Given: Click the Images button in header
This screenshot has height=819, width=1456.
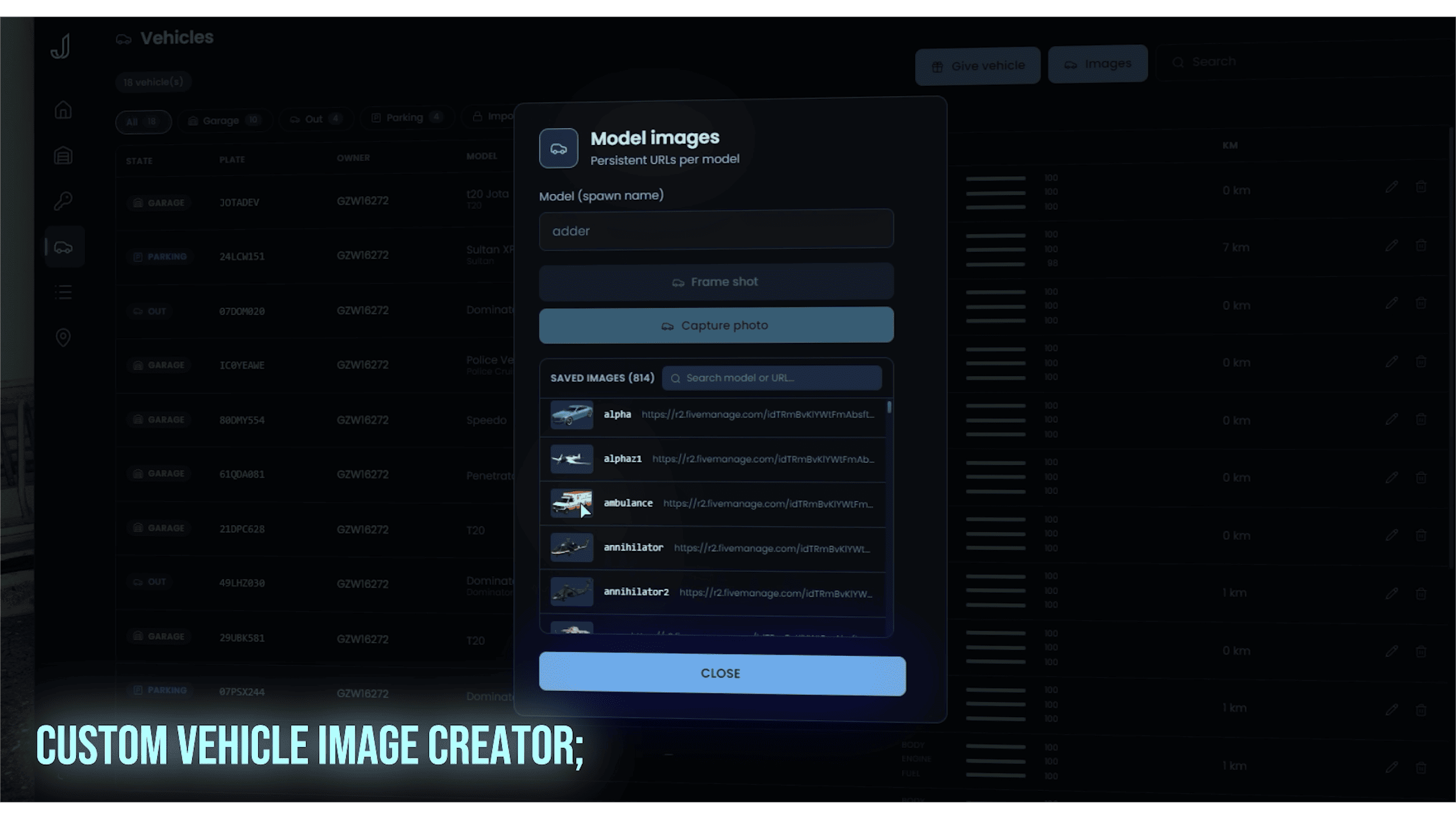Looking at the screenshot, I should pyautogui.click(x=1098, y=64).
